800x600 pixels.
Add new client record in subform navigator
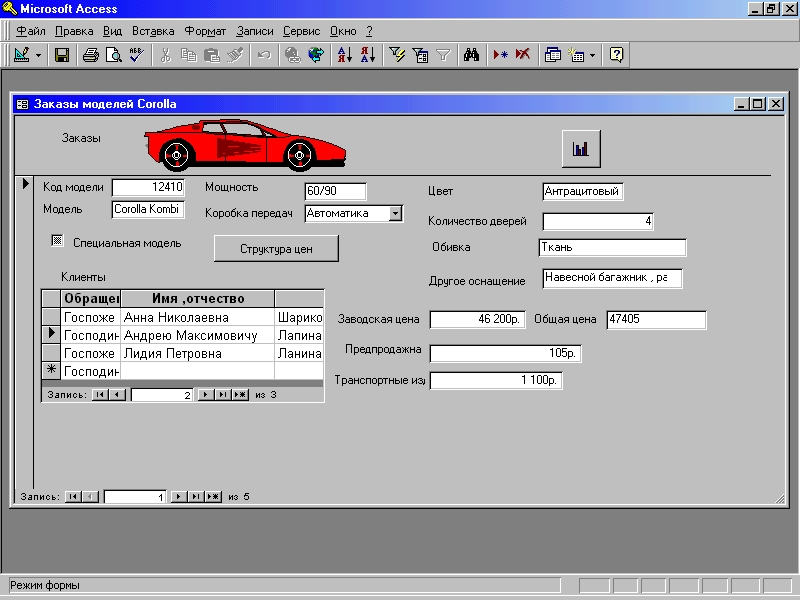click(240, 394)
